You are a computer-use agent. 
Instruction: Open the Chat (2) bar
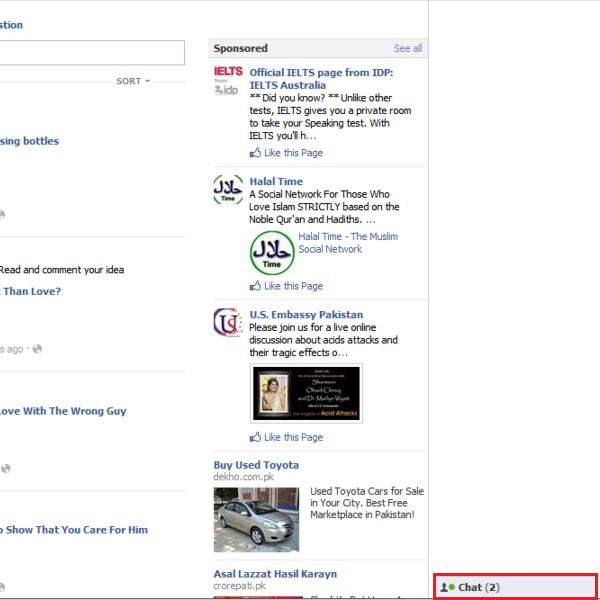click(515, 587)
